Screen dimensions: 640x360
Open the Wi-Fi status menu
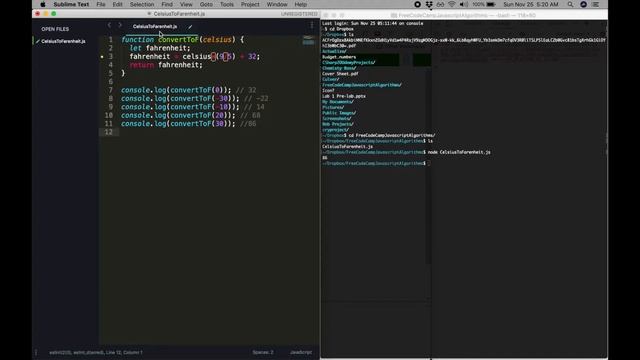[x=451, y=4]
